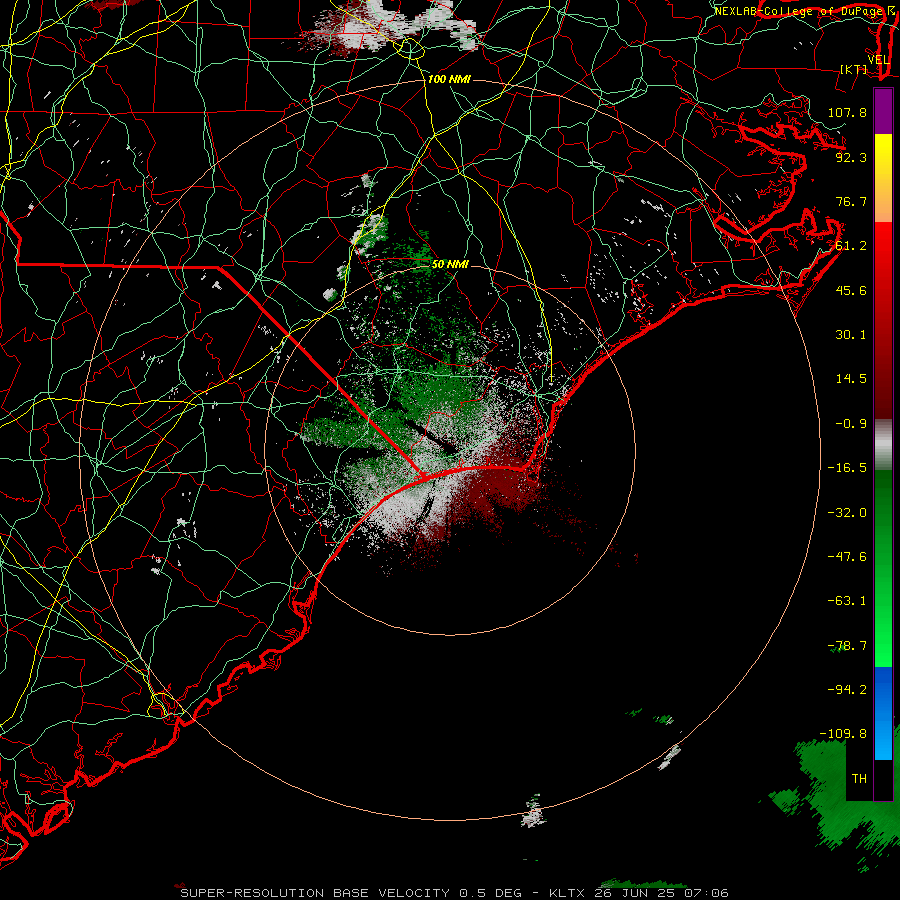This screenshot has height=900, width=900.
Task: Pick the blue segment of the color bar
Action: pyautogui.click(x=883, y=713)
